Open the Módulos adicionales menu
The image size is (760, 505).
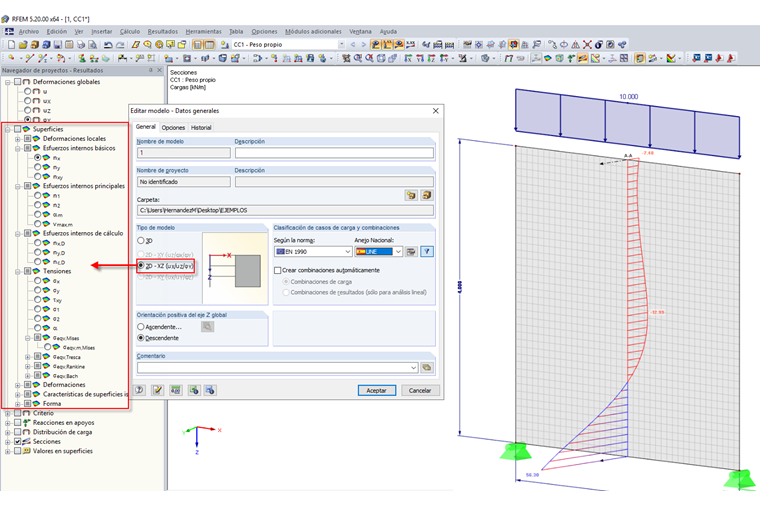[x=313, y=32]
